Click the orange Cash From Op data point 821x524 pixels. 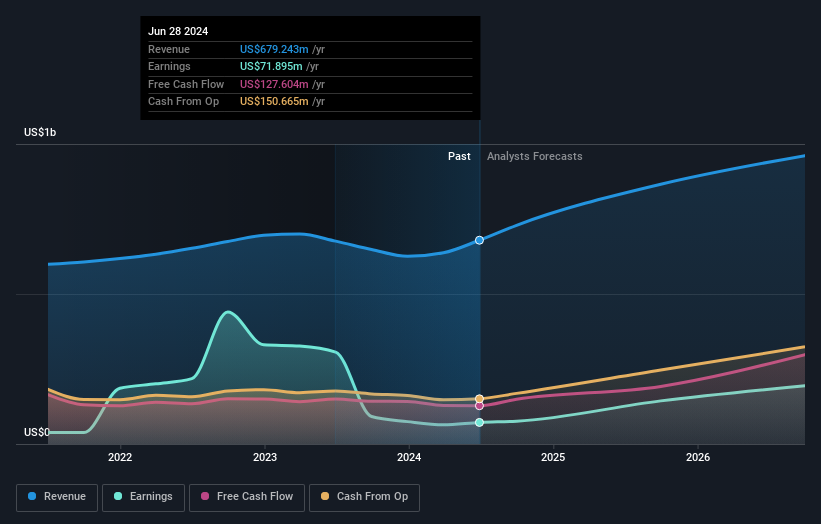[479, 399]
